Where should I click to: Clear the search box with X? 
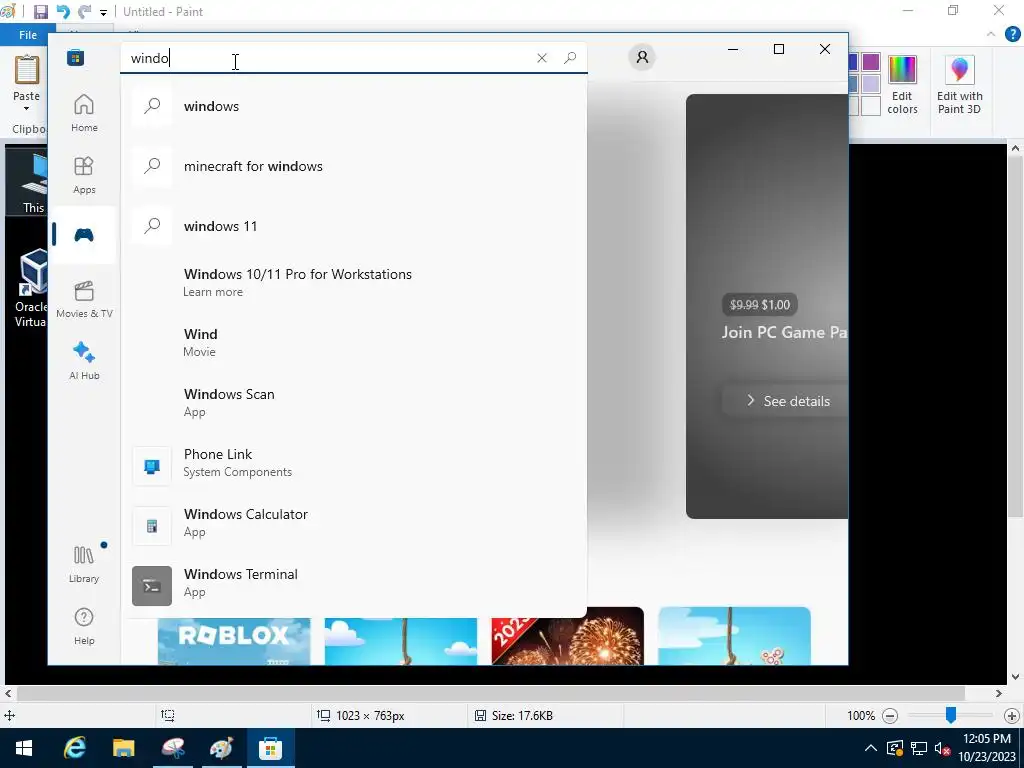pyautogui.click(x=541, y=58)
